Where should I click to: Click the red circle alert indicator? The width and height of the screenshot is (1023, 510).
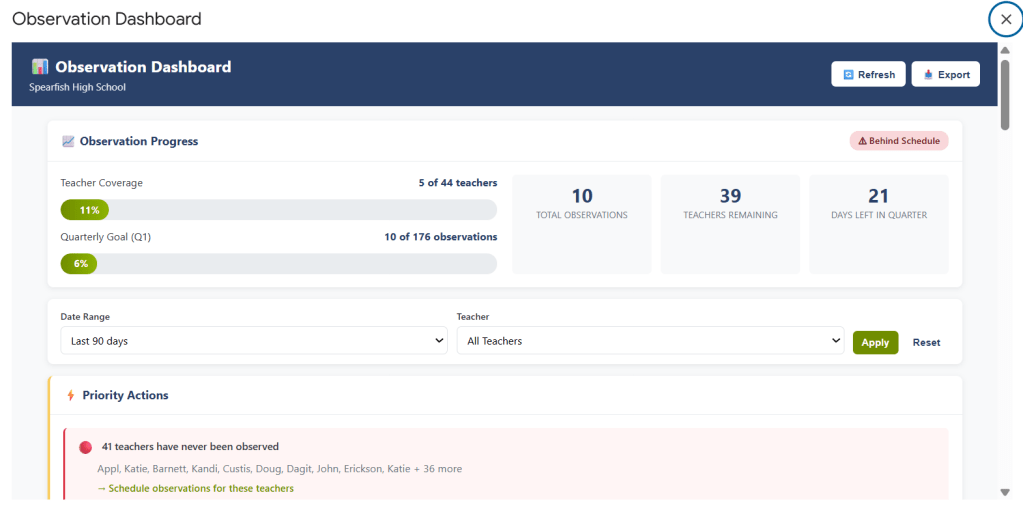pyautogui.click(x=85, y=447)
